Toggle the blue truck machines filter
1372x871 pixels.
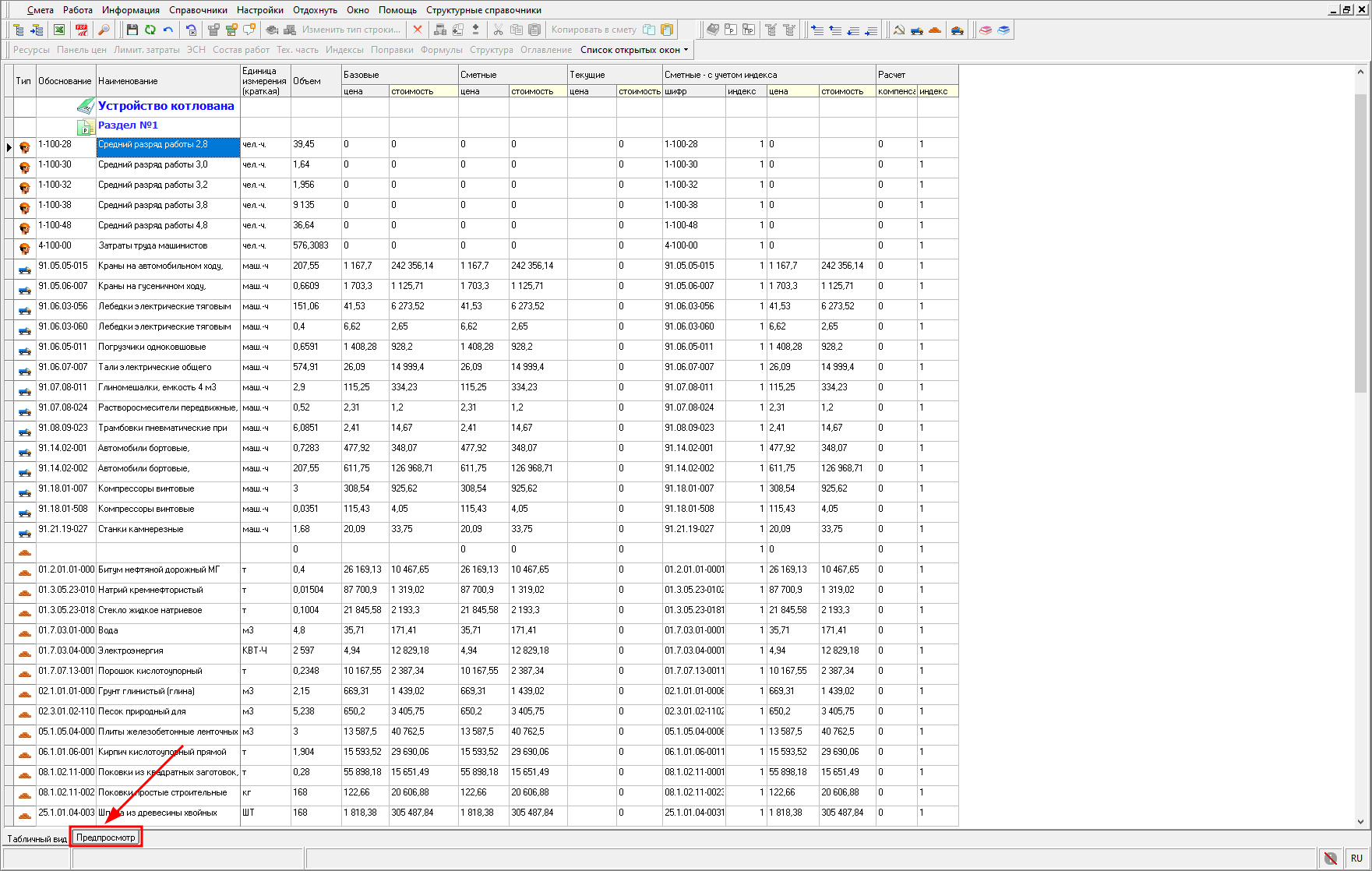pyautogui.click(x=917, y=30)
